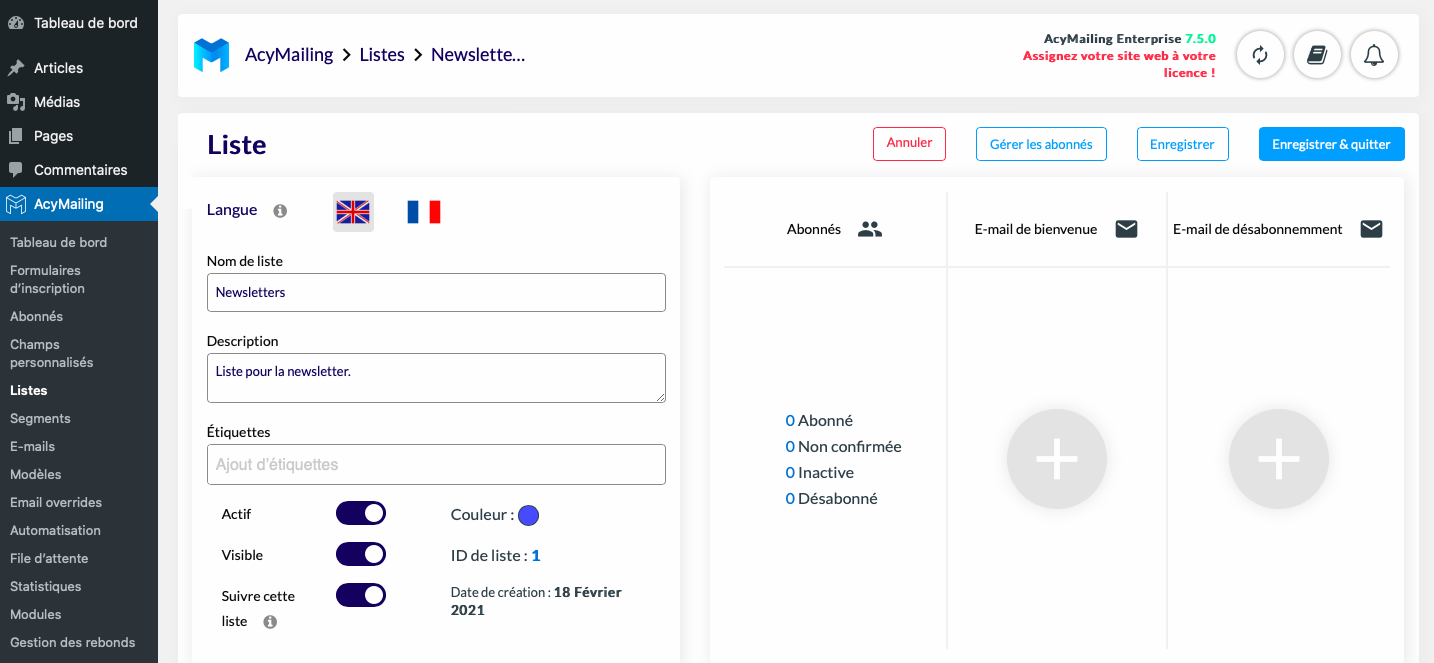This screenshot has width=1434, height=663.
Task: Click the Ajout d'étiquettes input field
Action: [436, 465]
